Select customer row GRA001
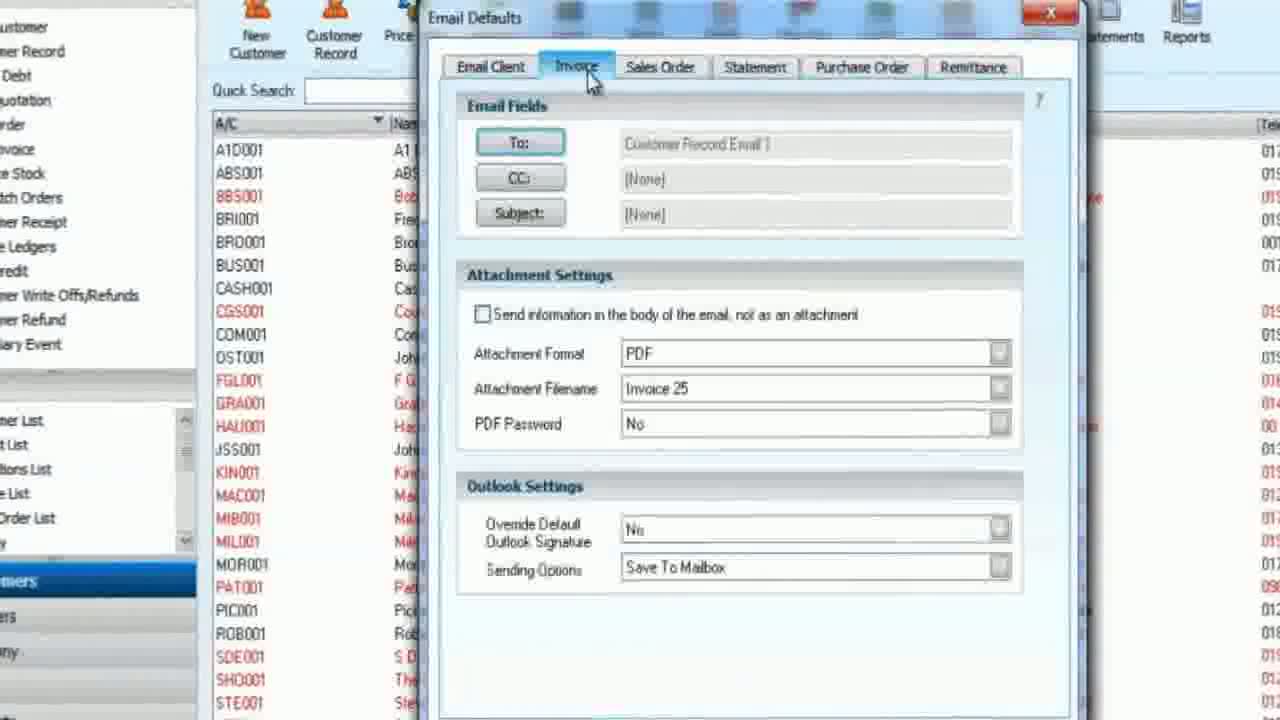The image size is (1280, 720). tap(240, 403)
